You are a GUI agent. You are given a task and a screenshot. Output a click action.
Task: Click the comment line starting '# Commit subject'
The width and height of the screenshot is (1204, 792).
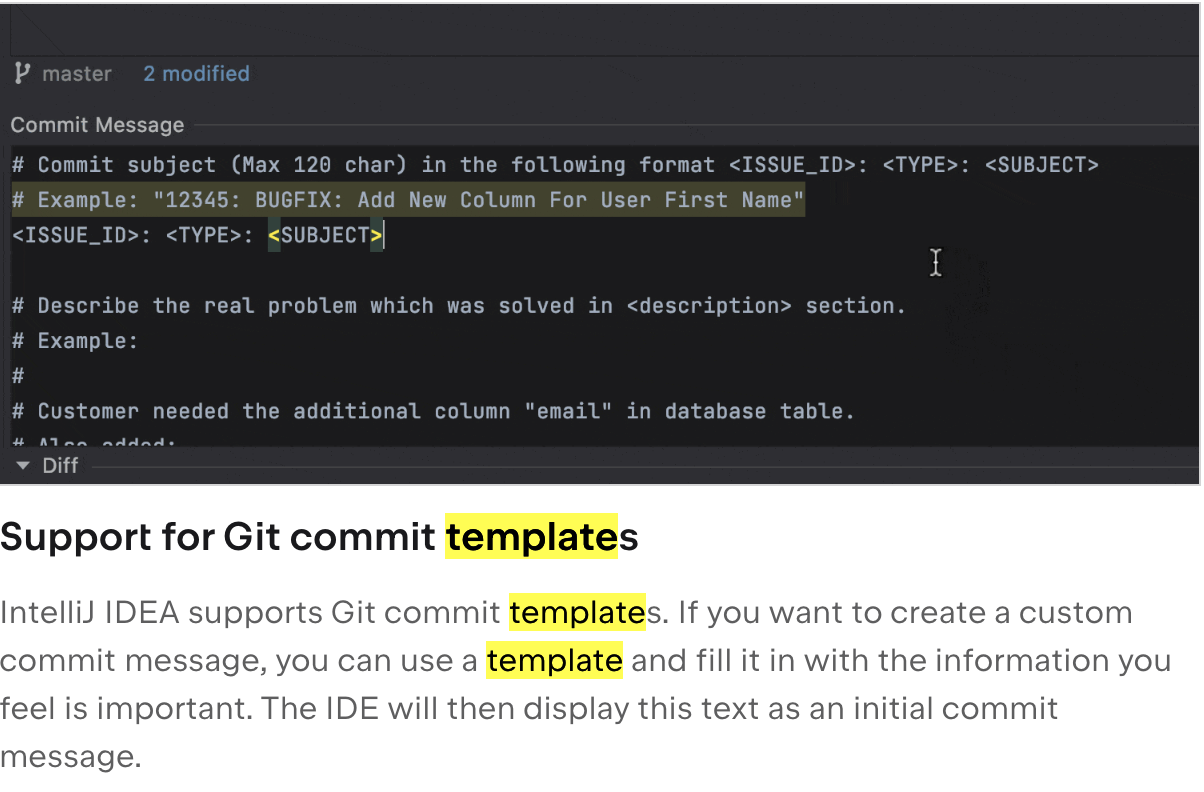[555, 165]
